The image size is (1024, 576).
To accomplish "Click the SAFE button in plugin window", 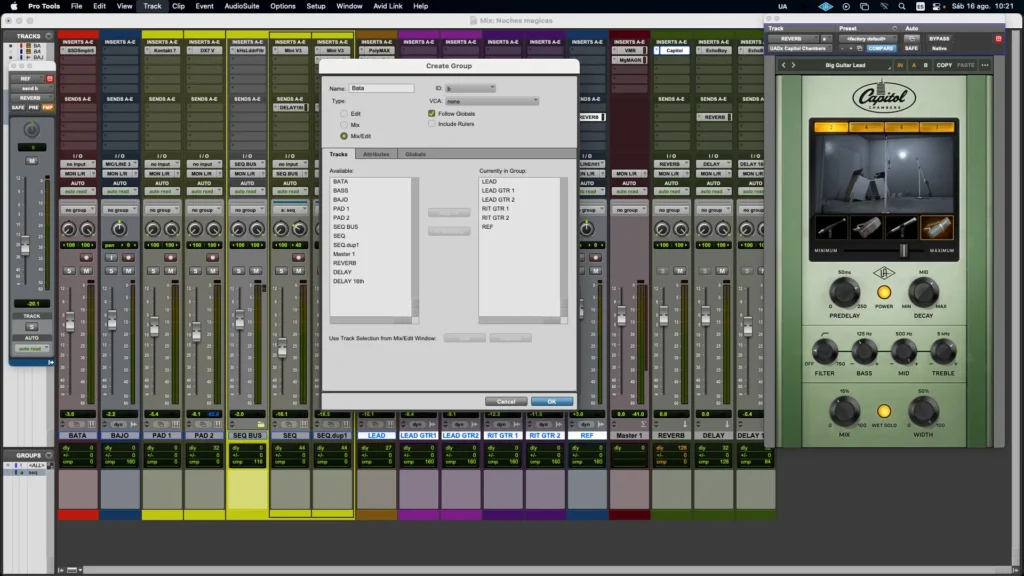I will coord(911,48).
